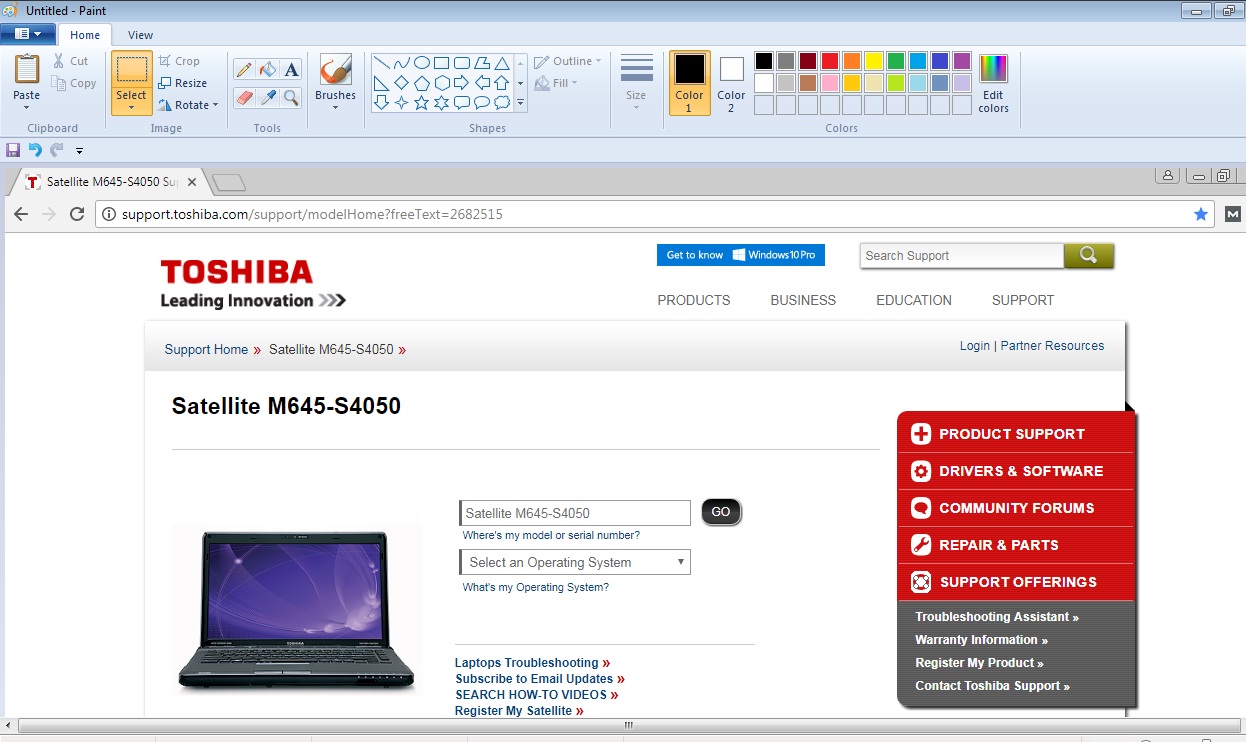Click the GO button
The height and width of the screenshot is (742, 1246).
point(721,512)
